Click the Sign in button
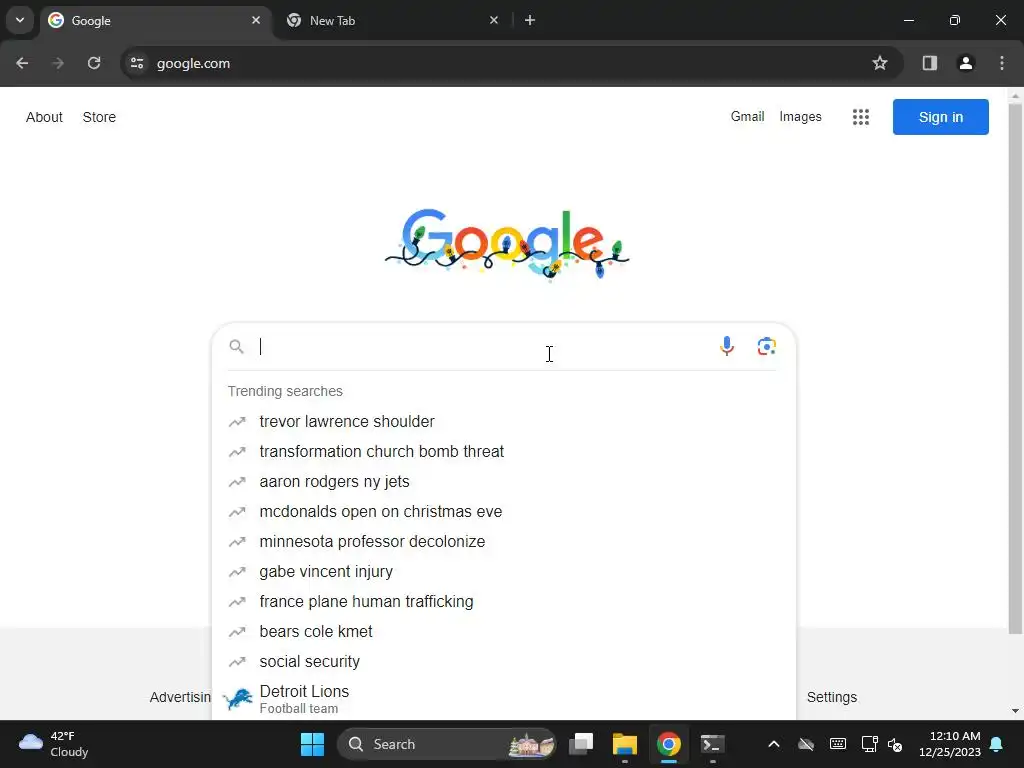 coord(940,117)
